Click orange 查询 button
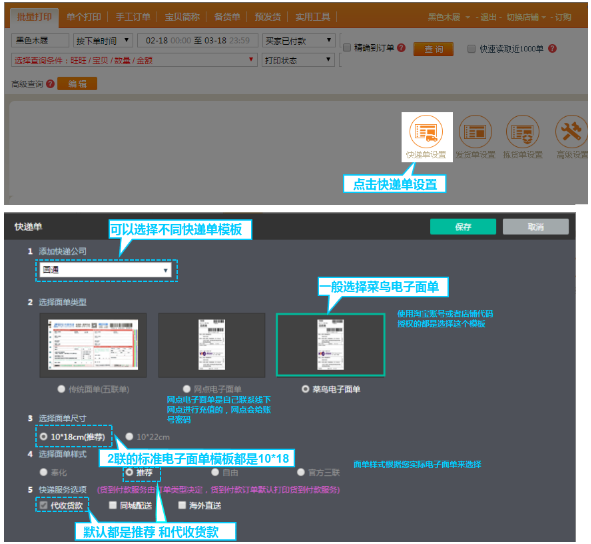This screenshot has width=591, height=544. (x=433, y=49)
